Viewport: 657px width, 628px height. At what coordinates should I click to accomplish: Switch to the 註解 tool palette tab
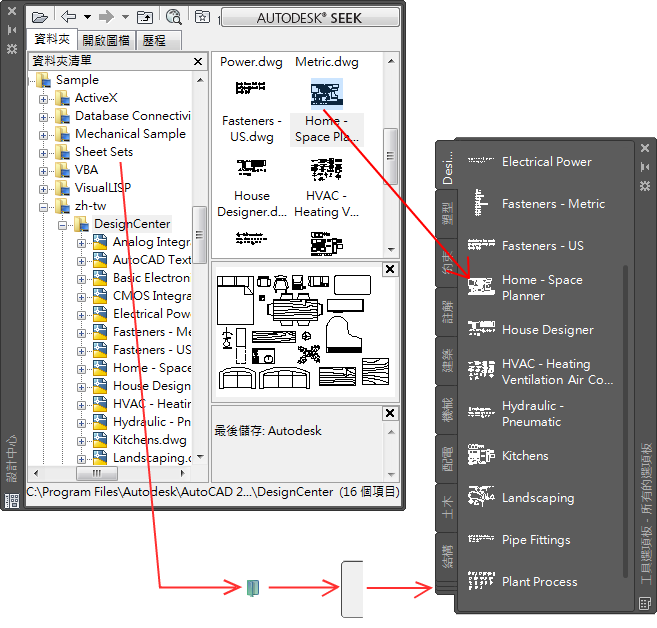447,312
